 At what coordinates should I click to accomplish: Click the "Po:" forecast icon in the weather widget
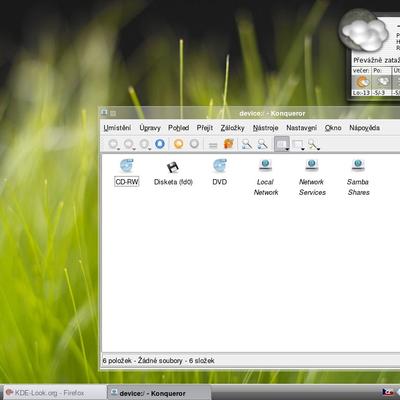[382, 82]
